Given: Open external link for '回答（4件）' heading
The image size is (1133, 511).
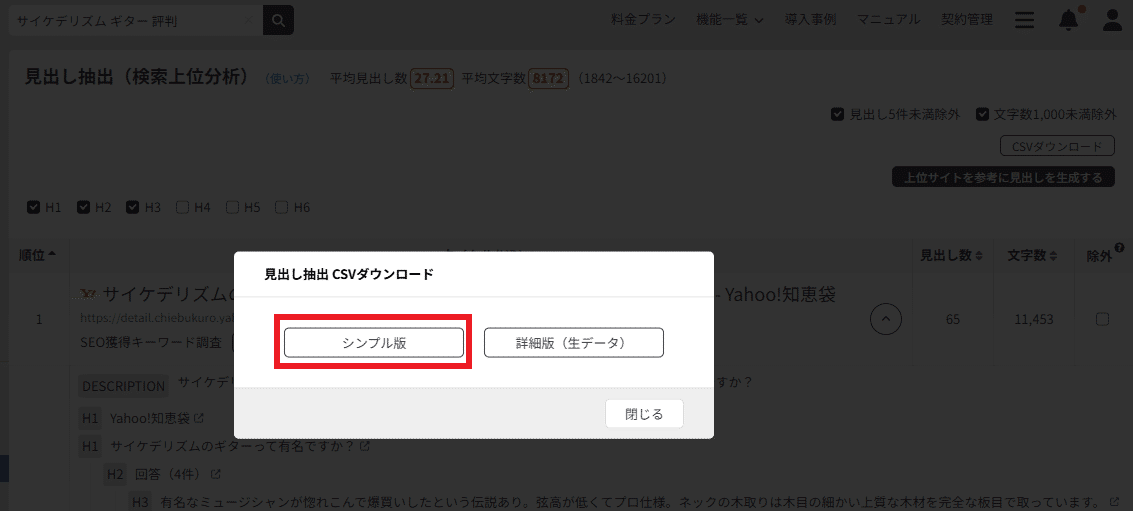Looking at the screenshot, I should [216, 475].
